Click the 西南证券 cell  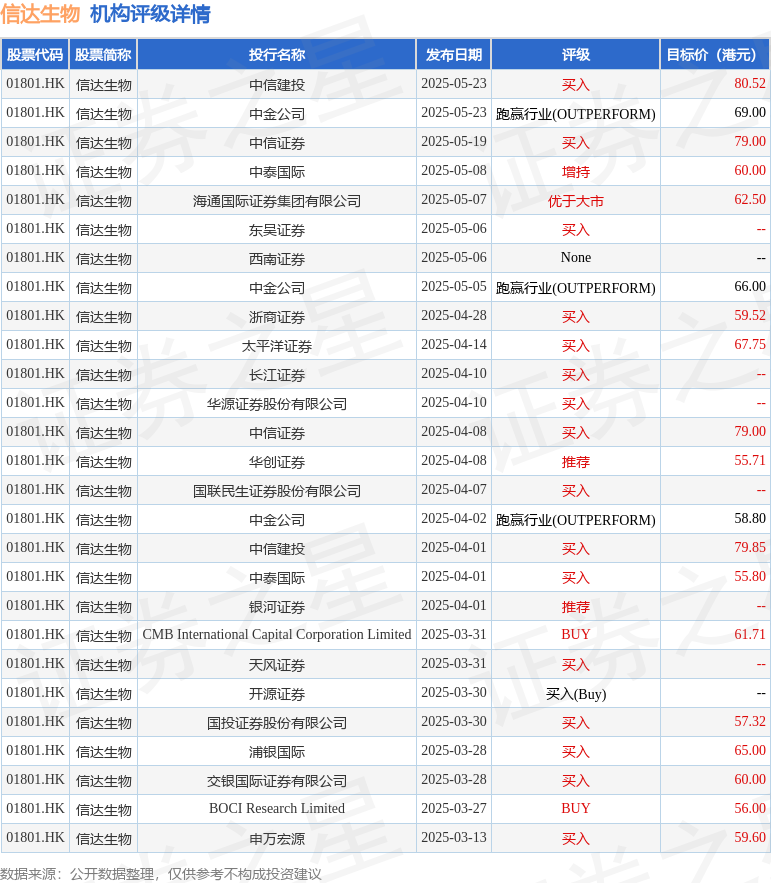pos(277,259)
